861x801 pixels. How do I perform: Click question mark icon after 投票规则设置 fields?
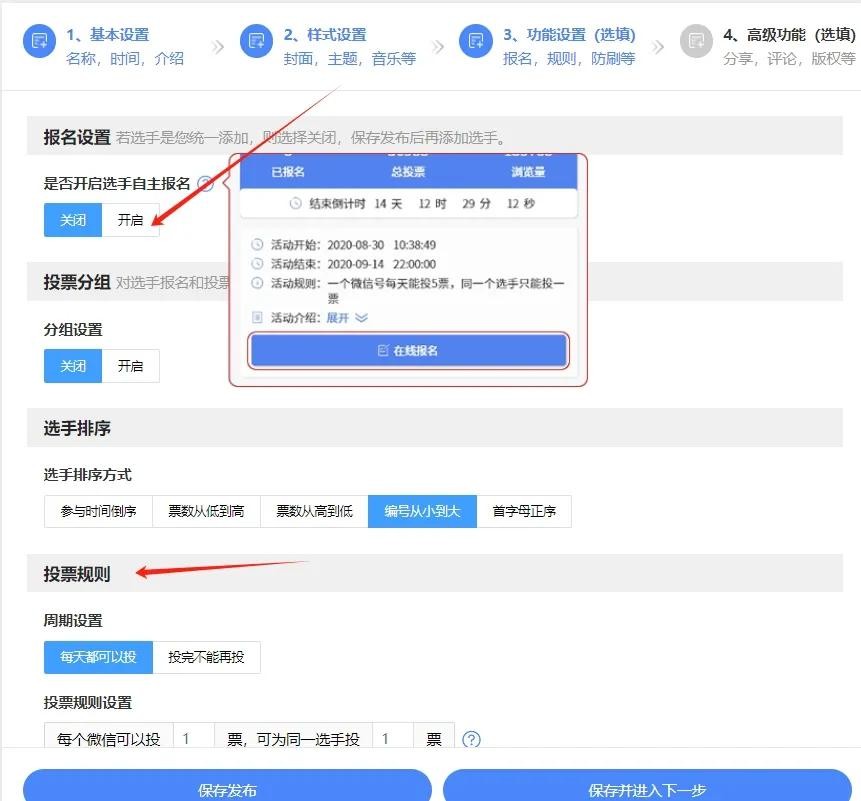[x=472, y=740]
